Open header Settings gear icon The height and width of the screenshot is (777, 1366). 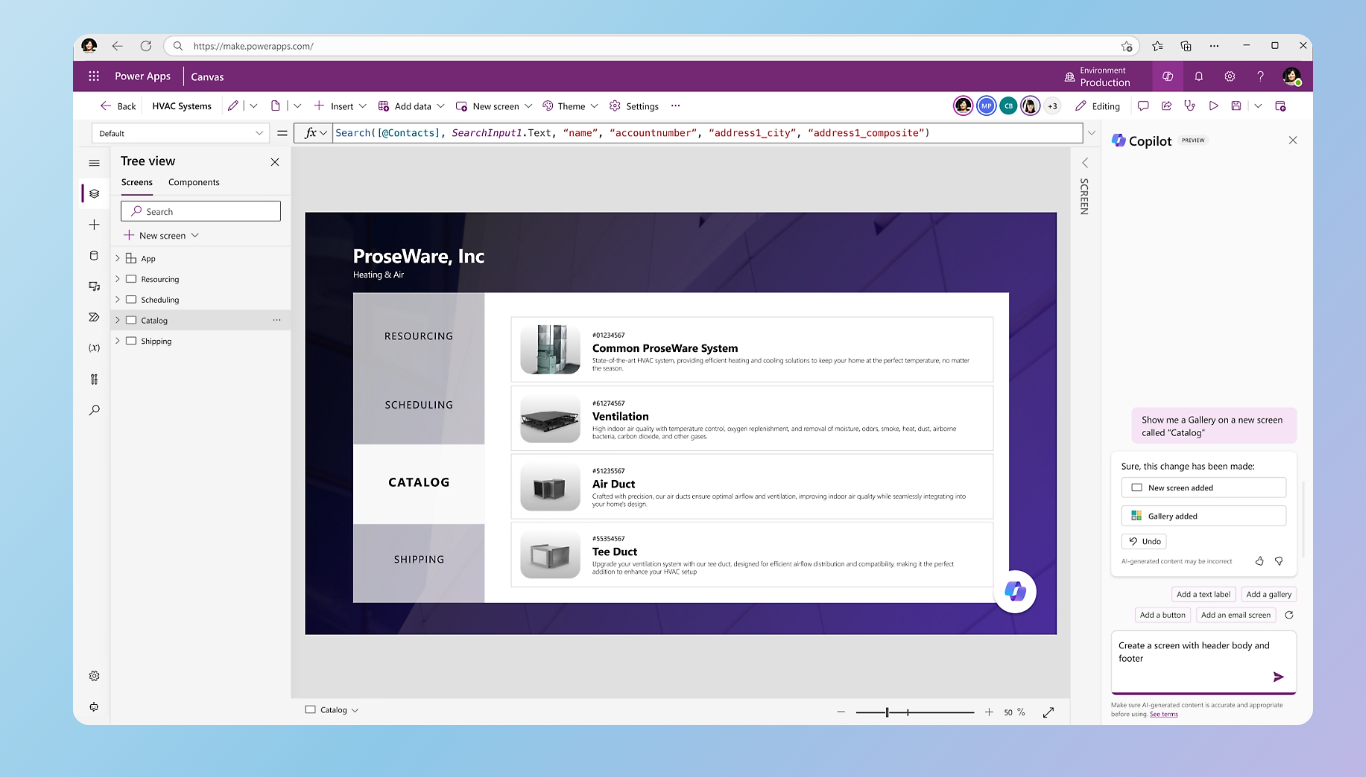pos(1229,76)
